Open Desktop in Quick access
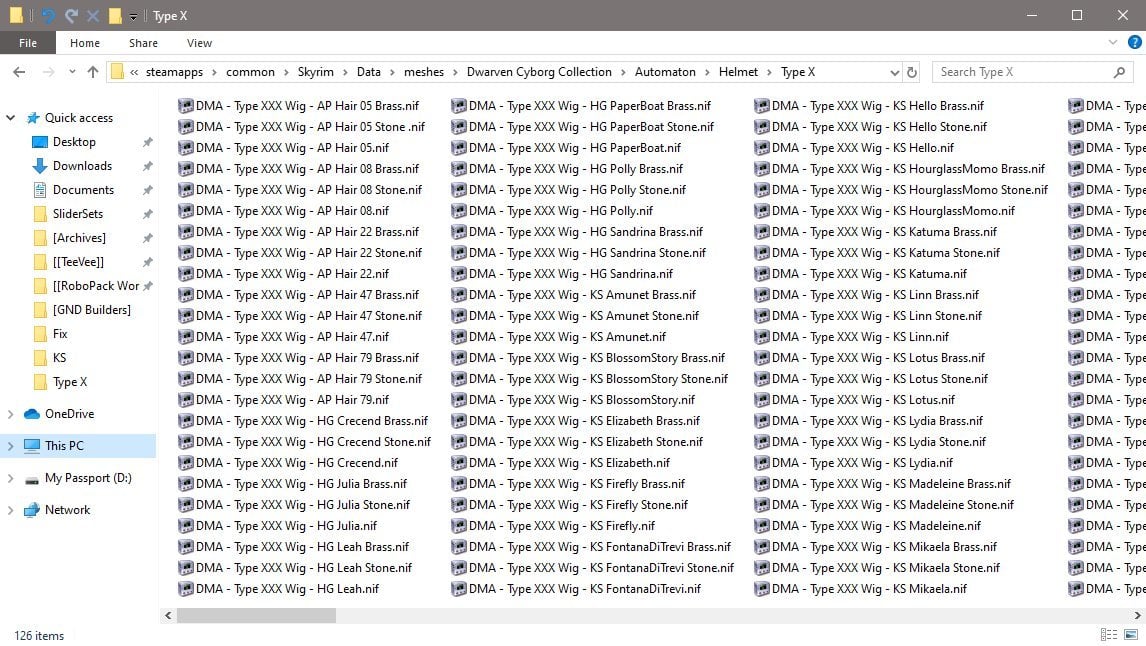 click(74, 142)
